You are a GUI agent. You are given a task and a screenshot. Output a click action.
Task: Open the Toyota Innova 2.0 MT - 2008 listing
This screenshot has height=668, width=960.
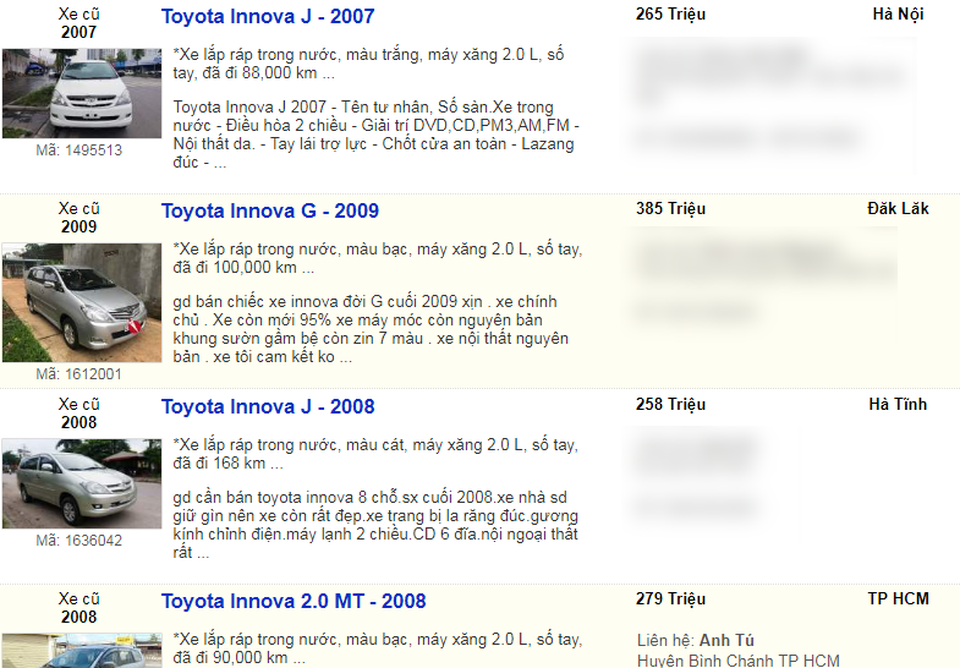pyautogui.click(x=293, y=601)
